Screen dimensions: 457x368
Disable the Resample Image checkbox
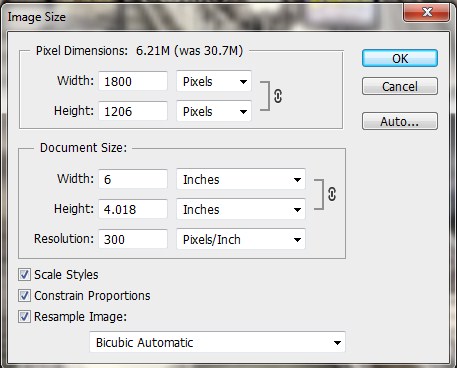24,317
